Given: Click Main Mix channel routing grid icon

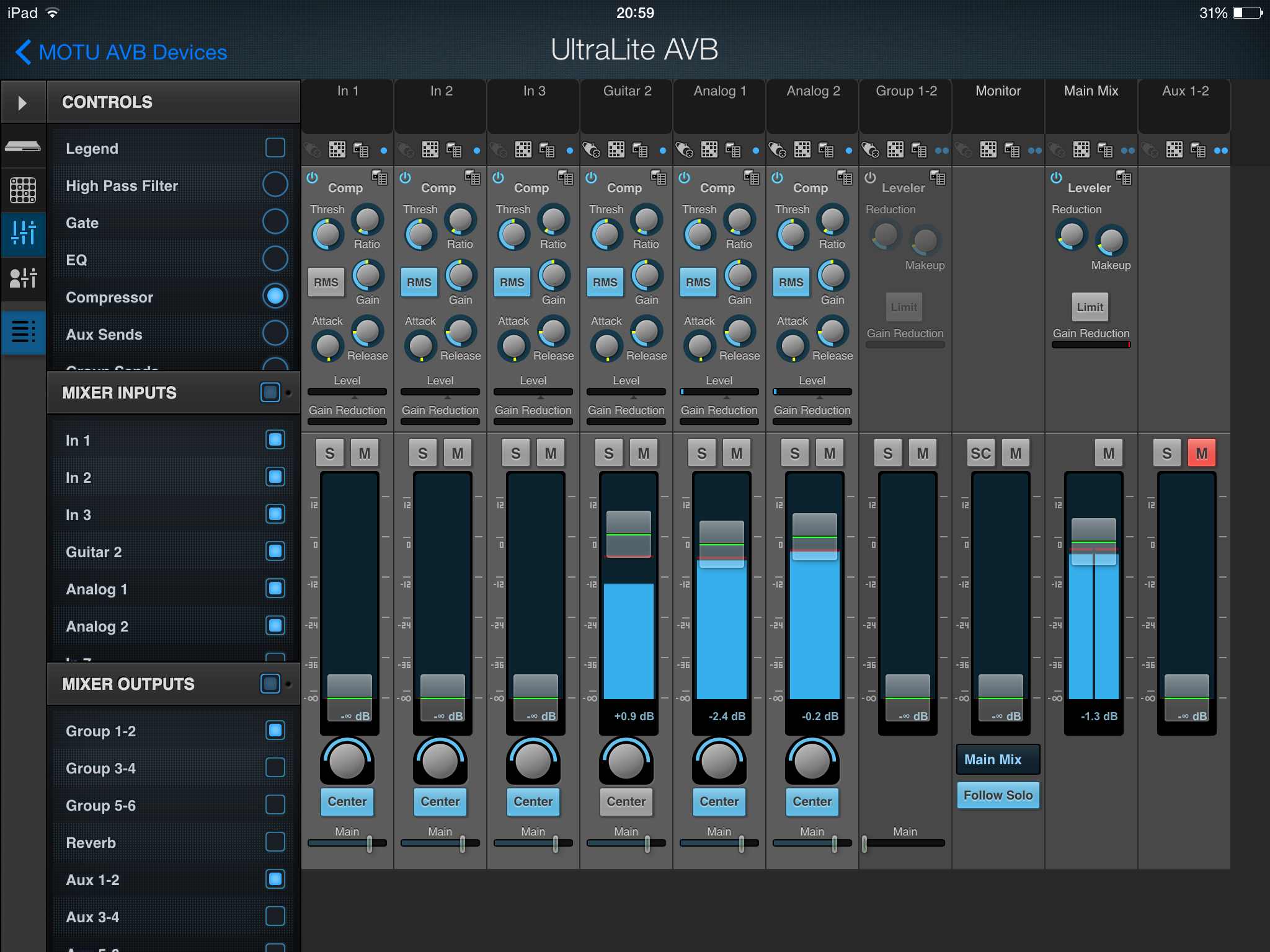Looking at the screenshot, I should (x=1081, y=149).
